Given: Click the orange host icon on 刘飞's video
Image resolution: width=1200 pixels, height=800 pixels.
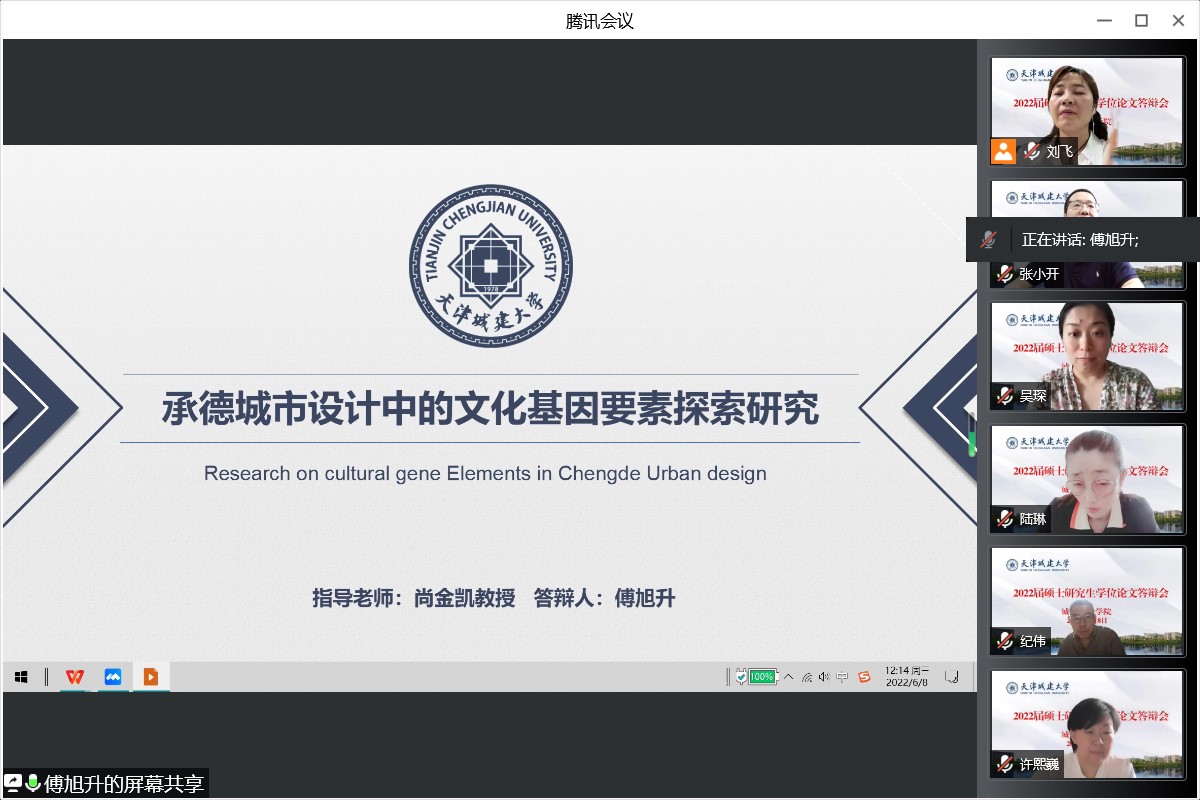Looking at the screenshot, I should point(1004,151).
